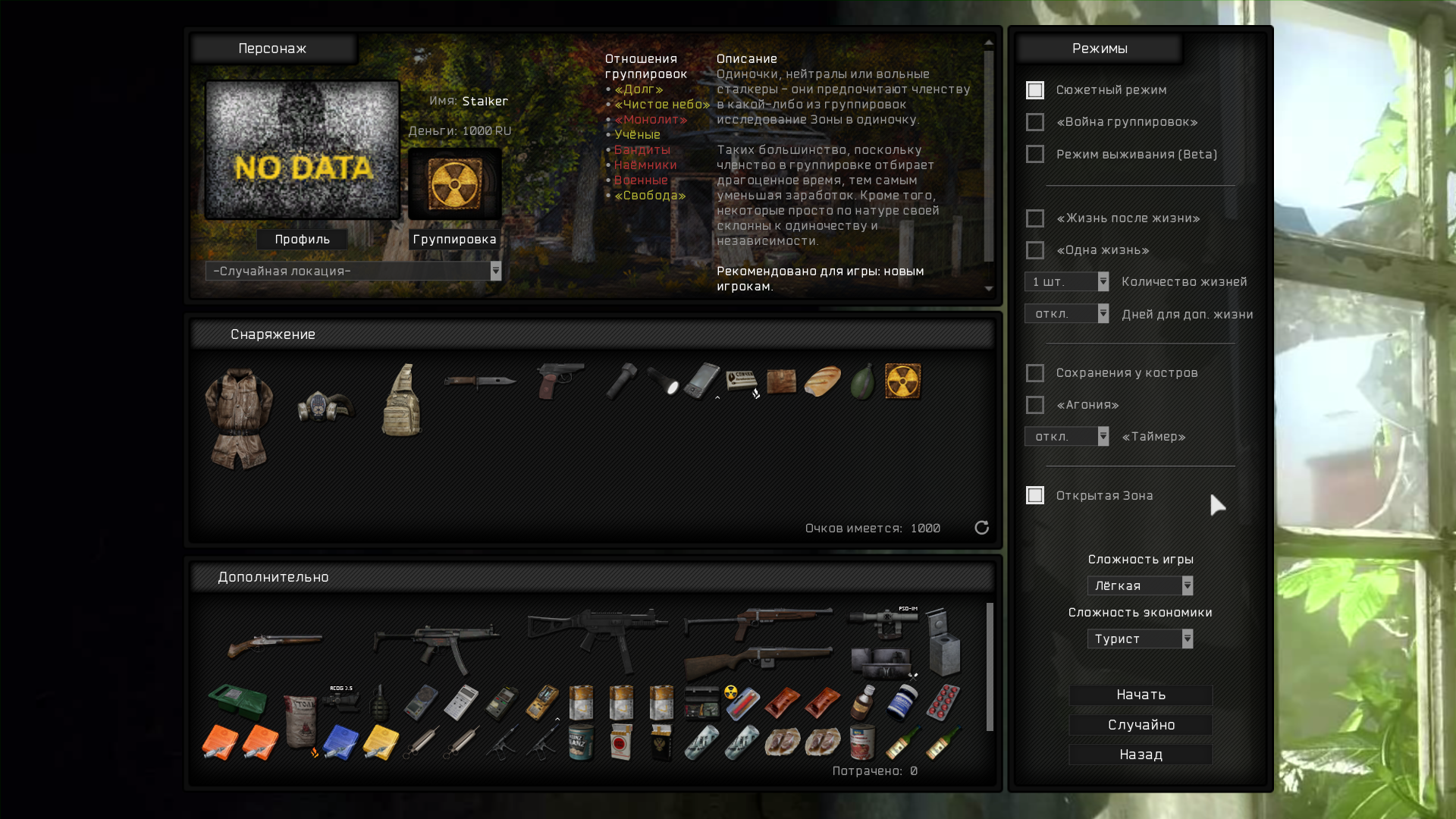Screen dimensions: 1456x819
Task: Open the Профиль selection
Action: 302,240
